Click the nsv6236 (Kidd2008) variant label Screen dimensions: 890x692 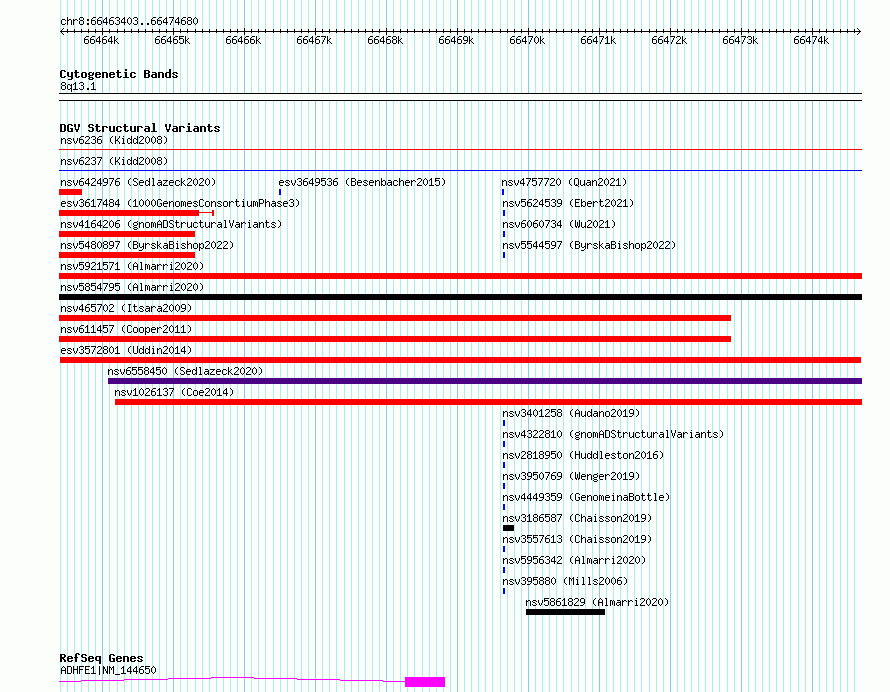coord(114,140)
